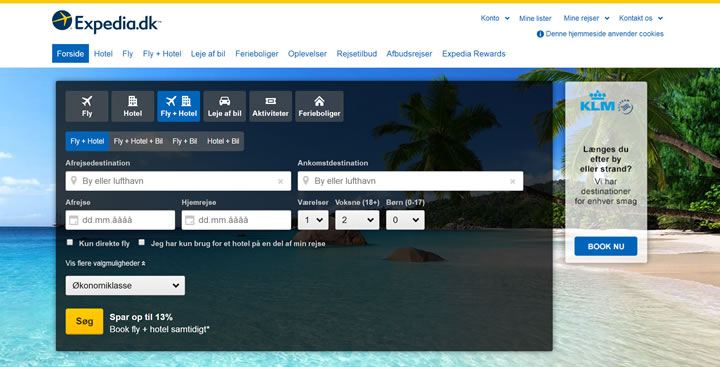Select the Fly airplane icon tab

coord(87,106)
